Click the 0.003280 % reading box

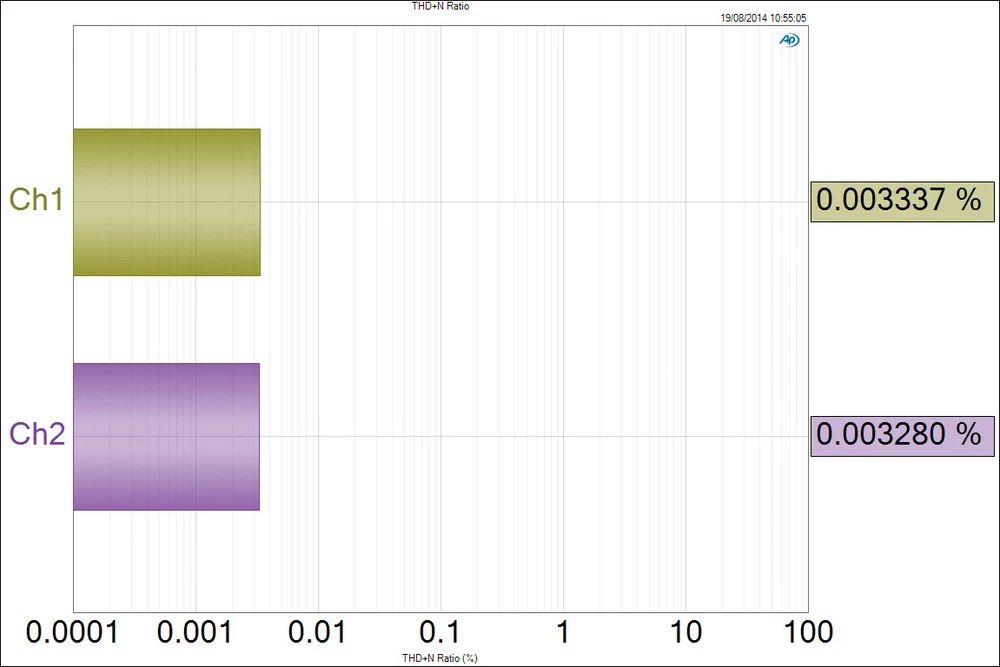coord(902,437)
